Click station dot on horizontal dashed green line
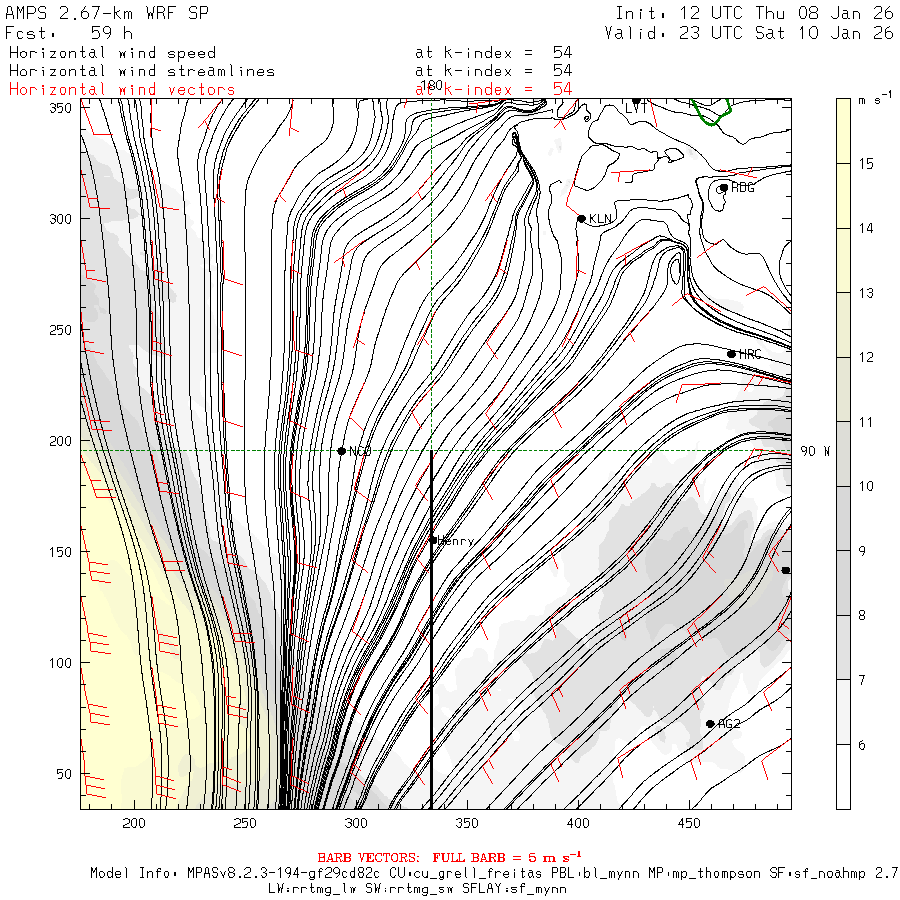The width and height of the screenshot is (900, 900). [x=342, y=451]
